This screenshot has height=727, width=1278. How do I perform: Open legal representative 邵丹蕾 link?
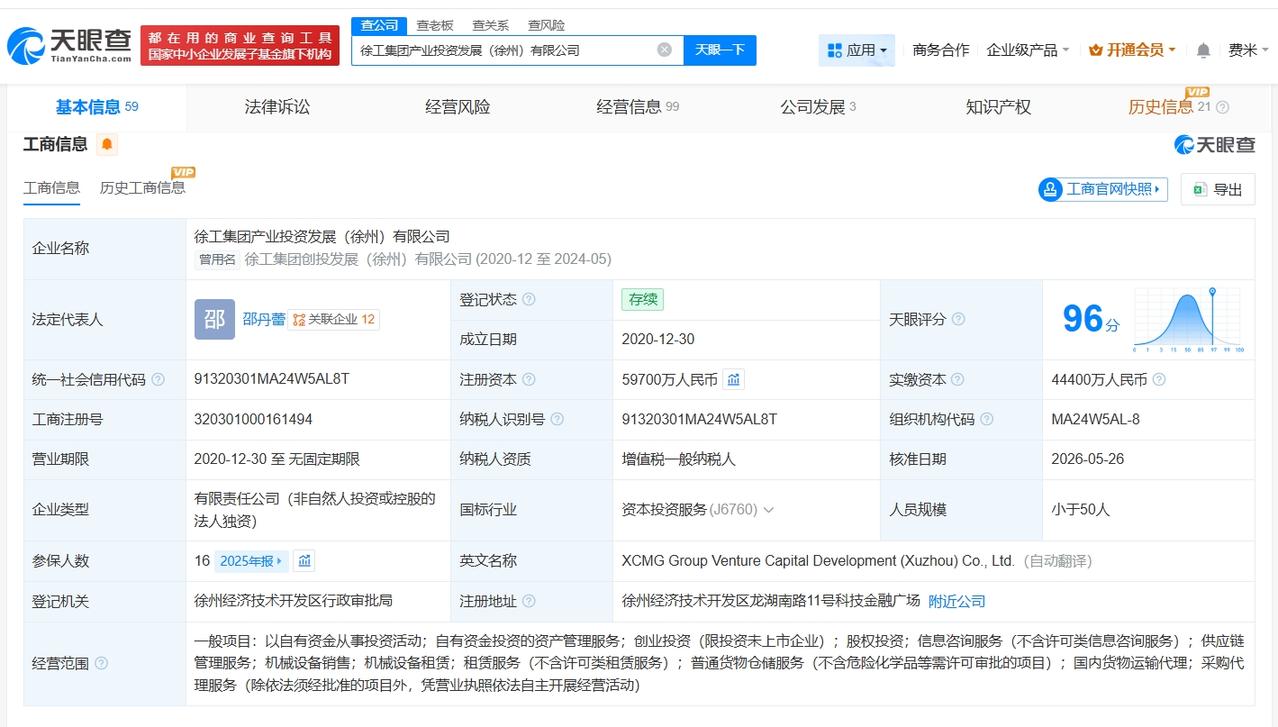(263, 319)
